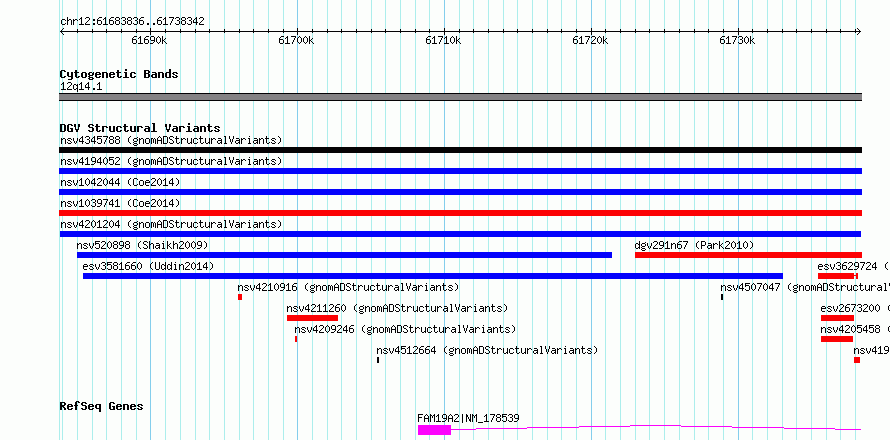The width and height of the screenshot is (890, 440).
Task: Click the red esv3629724 variant bar
Action: pos(837,276)
